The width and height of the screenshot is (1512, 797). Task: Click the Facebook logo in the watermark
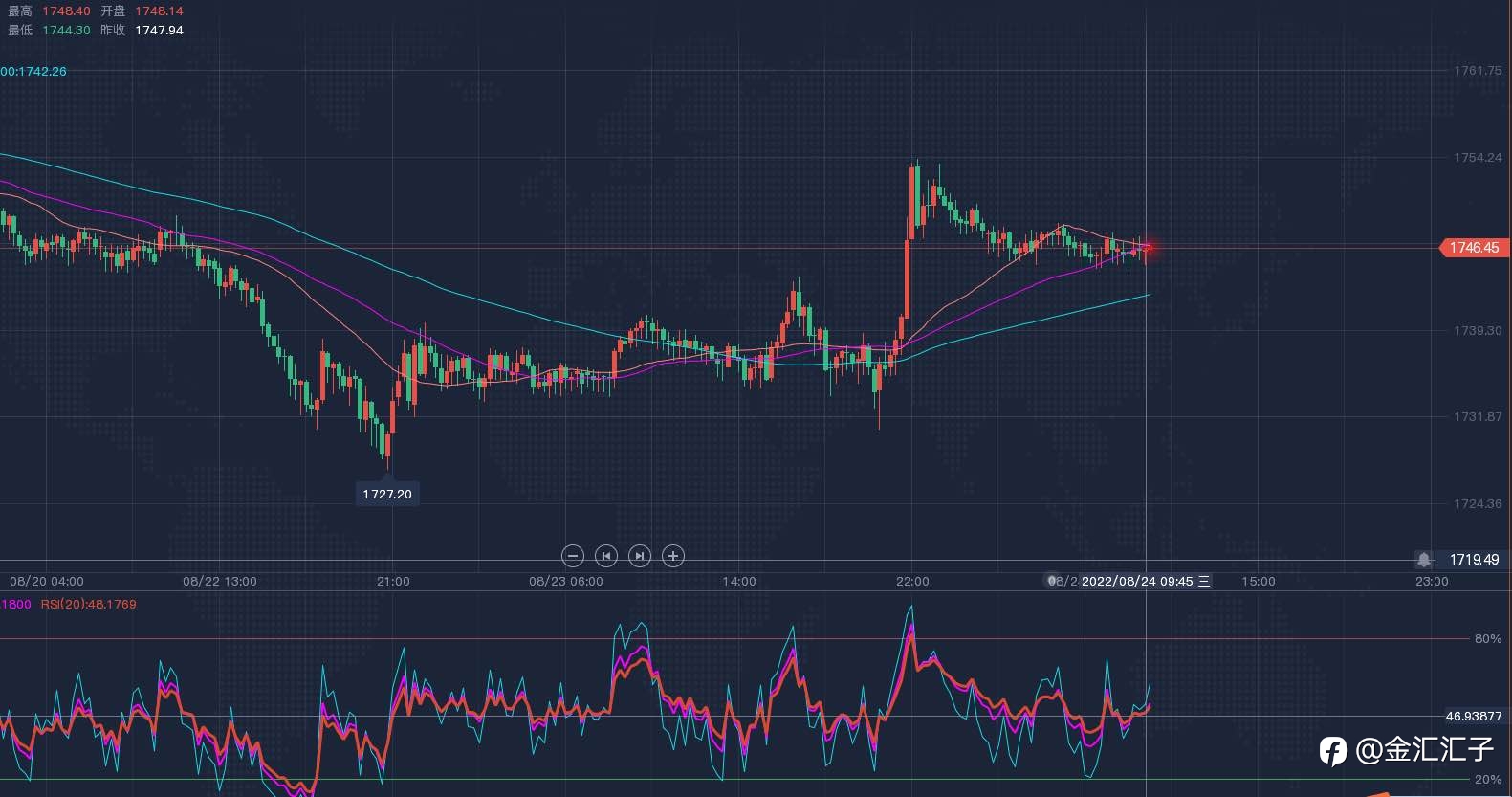coord(1333,751)
